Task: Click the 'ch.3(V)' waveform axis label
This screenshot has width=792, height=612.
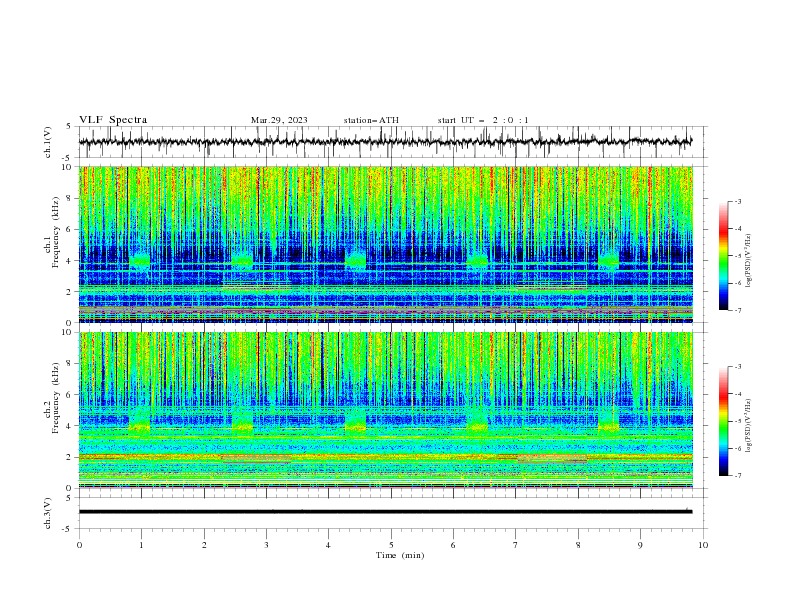Action: (48, 513)
